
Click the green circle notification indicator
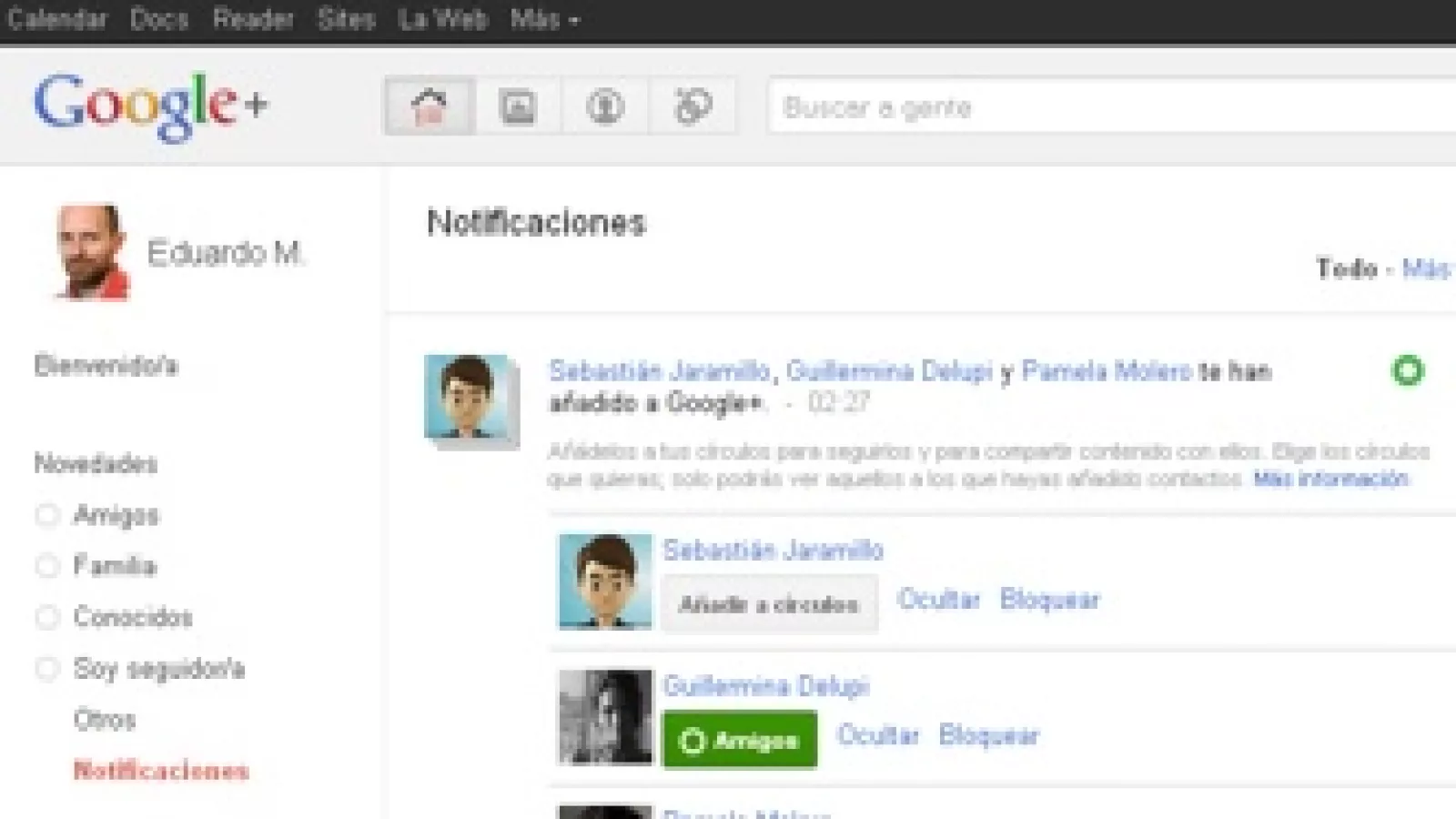pos(1407,370)
